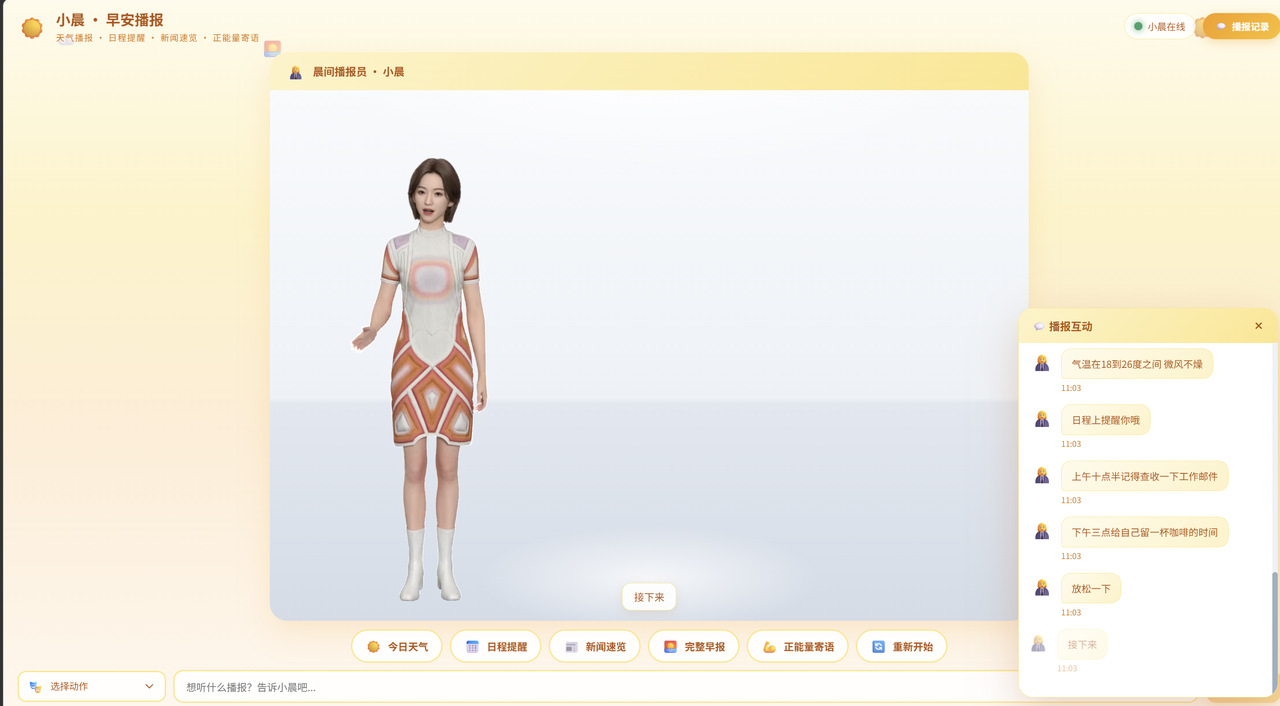Click message 上午十点半记得查收一下工作邮件

pyautogui.click(x=1145, y=476)
